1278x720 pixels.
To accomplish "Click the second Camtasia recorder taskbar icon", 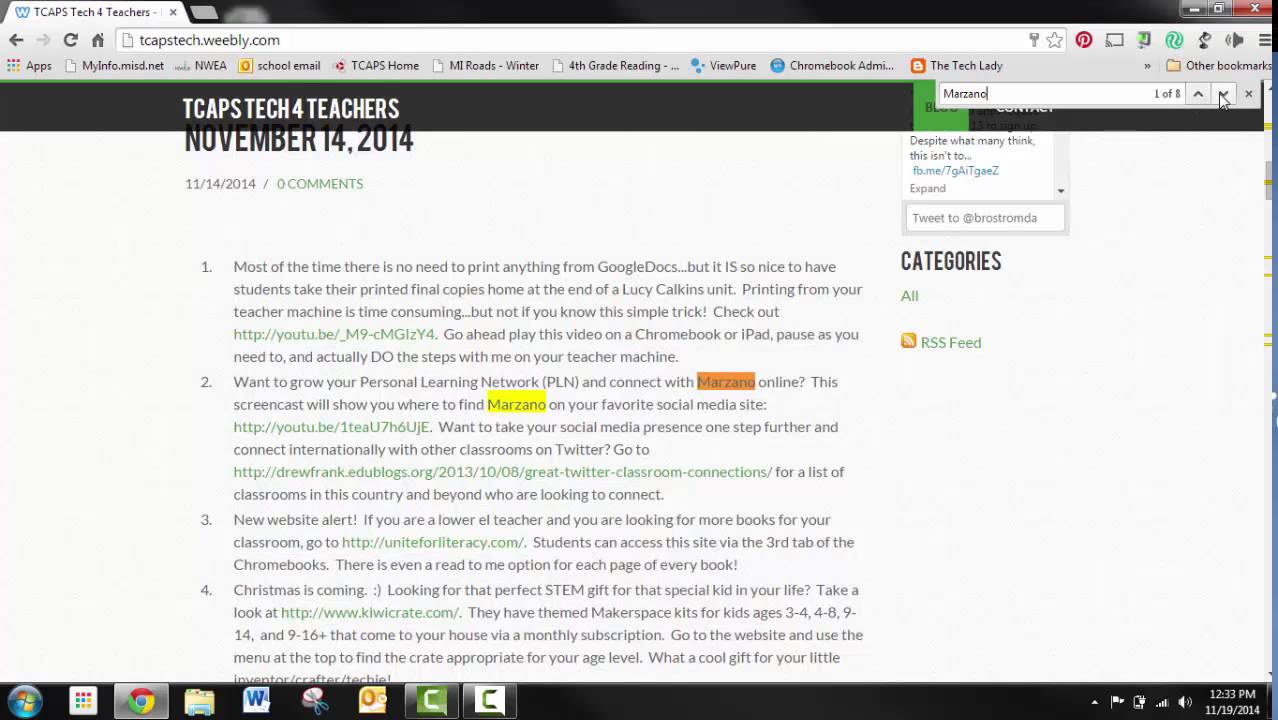I will click(x=489, y=701).
